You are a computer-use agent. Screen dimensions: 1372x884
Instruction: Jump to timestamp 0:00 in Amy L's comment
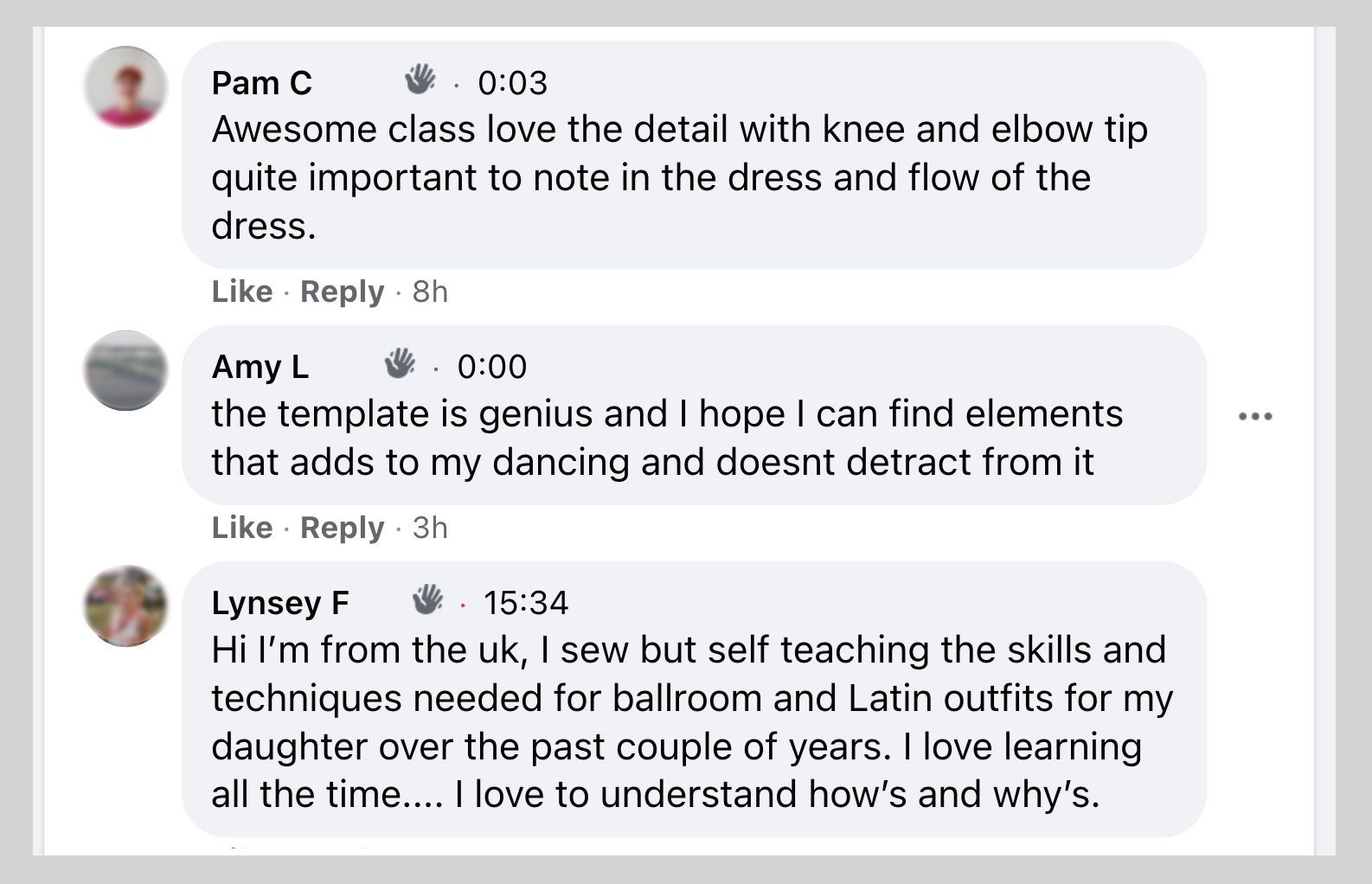click(491, 366)
